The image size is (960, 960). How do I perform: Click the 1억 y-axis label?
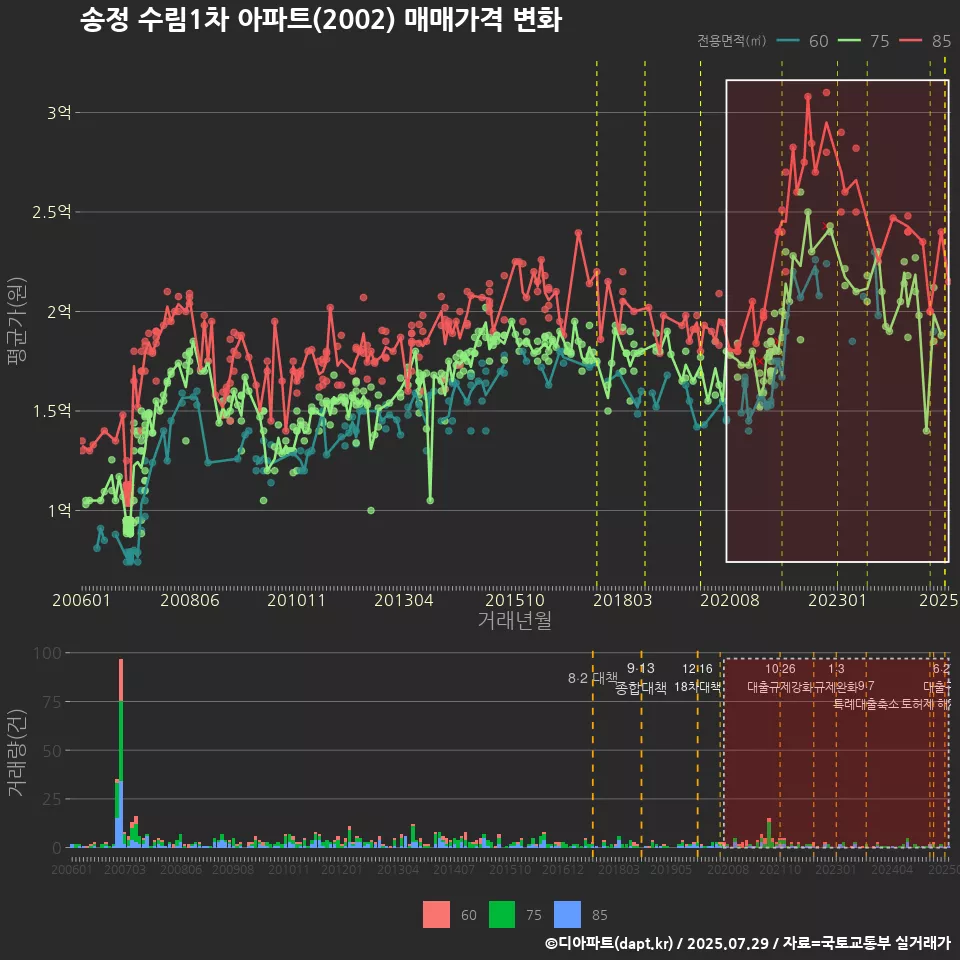pyautogui.click(x=59, y=511)
